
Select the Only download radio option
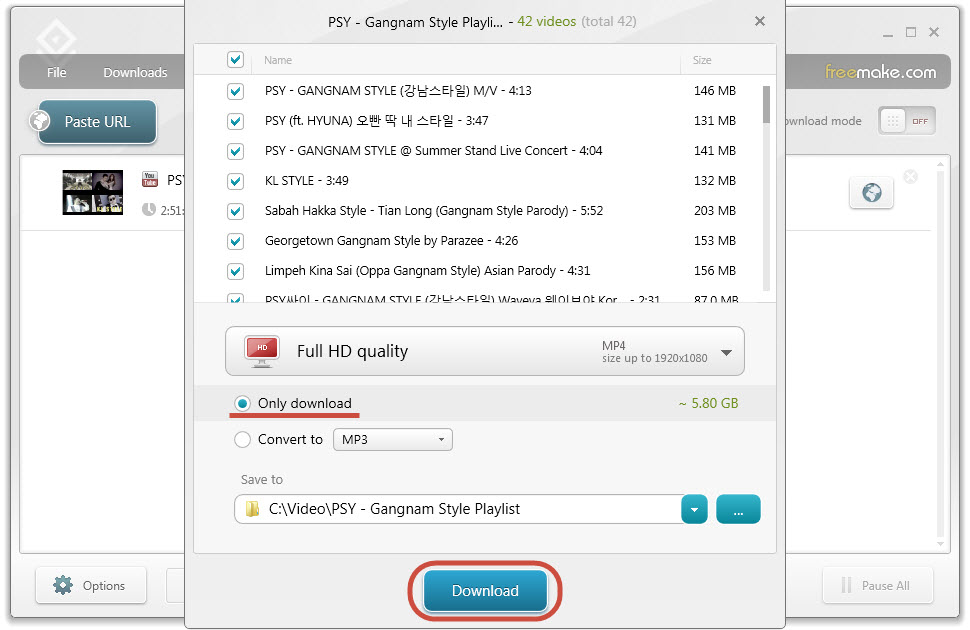pos(242,403)
